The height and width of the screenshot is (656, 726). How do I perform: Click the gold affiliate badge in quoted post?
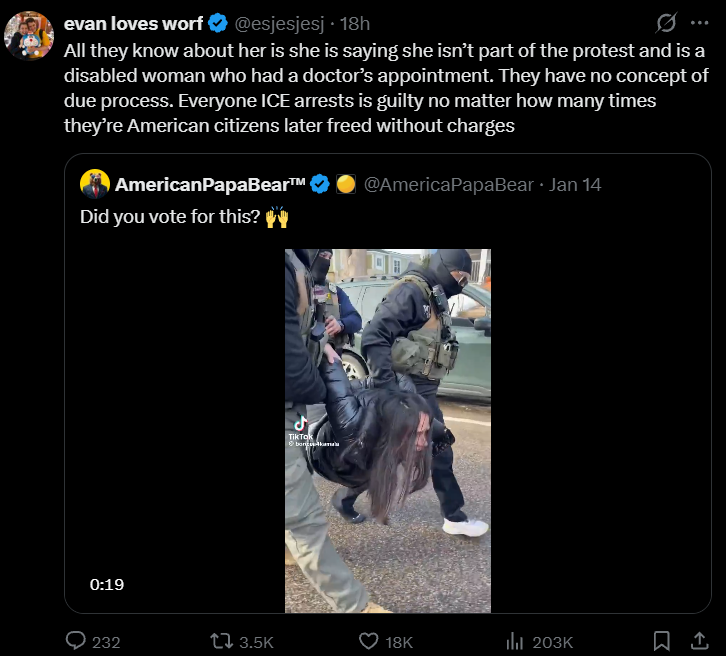tap(346, 184)
